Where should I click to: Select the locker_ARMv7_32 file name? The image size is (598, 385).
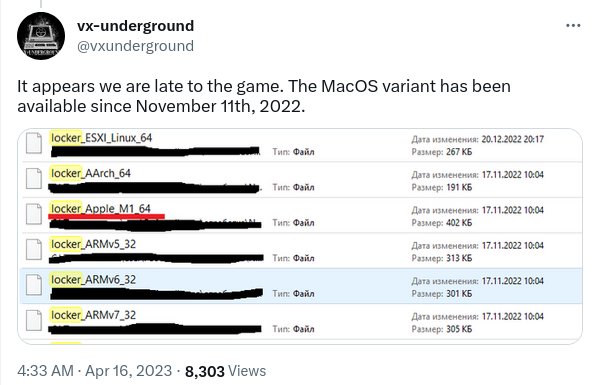click(x=93, y=315)
